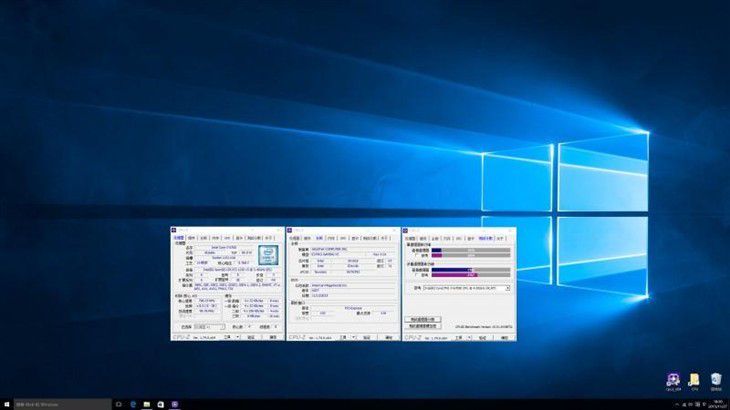The width and height of the screenshot is (730, 410).
Task: Click the Tools button in the left CPU-Z window
Action: coord(228,337)
